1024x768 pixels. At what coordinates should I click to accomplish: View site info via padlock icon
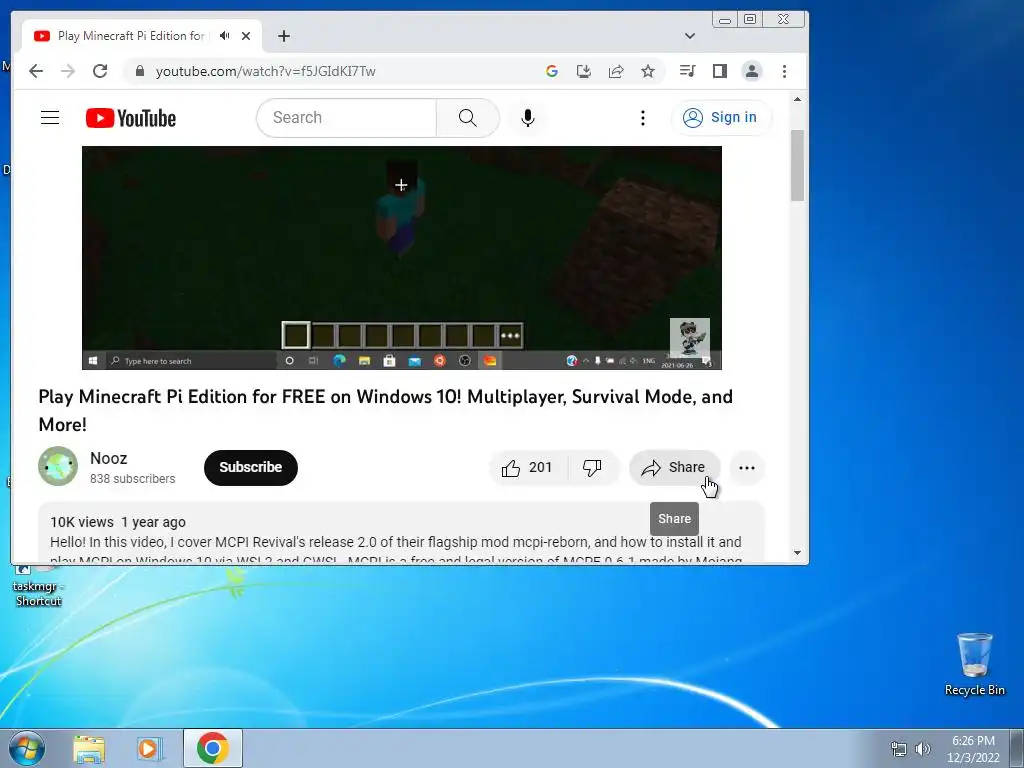coord(140,71)
